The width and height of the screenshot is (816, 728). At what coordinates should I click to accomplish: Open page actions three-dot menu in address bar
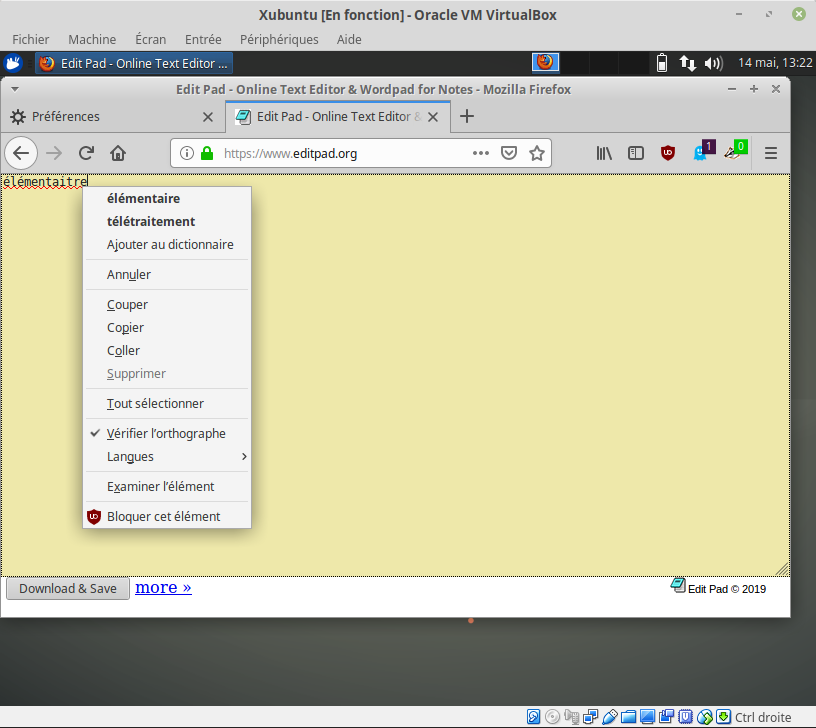[x=481, y=153]
